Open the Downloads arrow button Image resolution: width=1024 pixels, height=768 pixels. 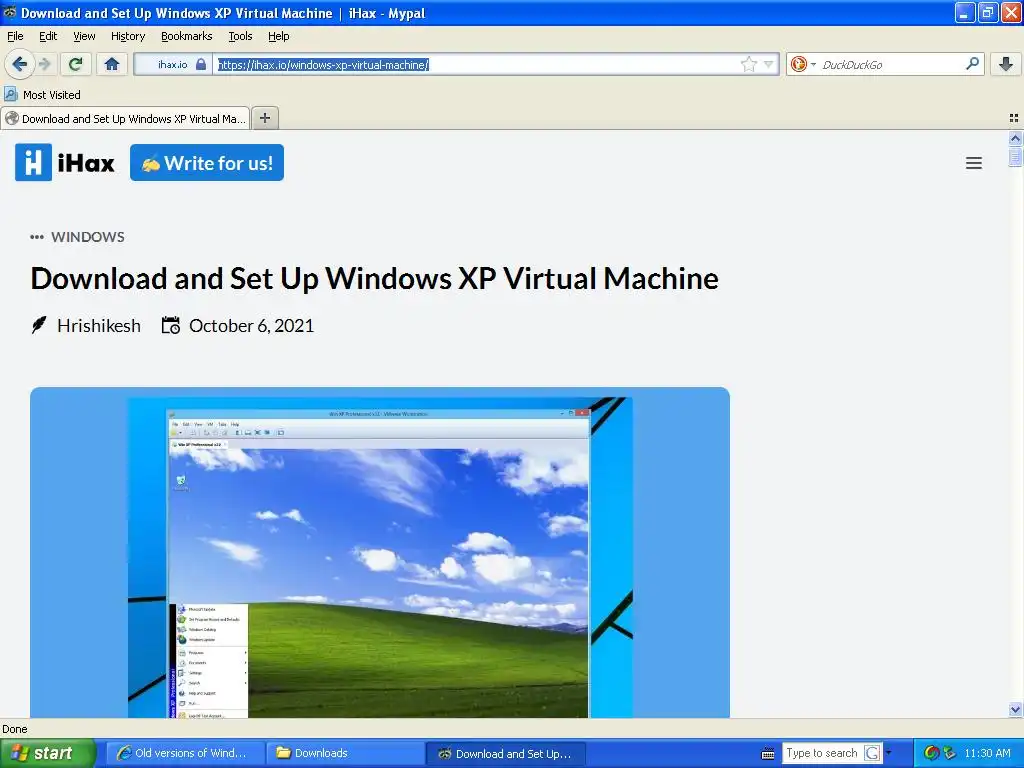click(x=1006, y=64)
